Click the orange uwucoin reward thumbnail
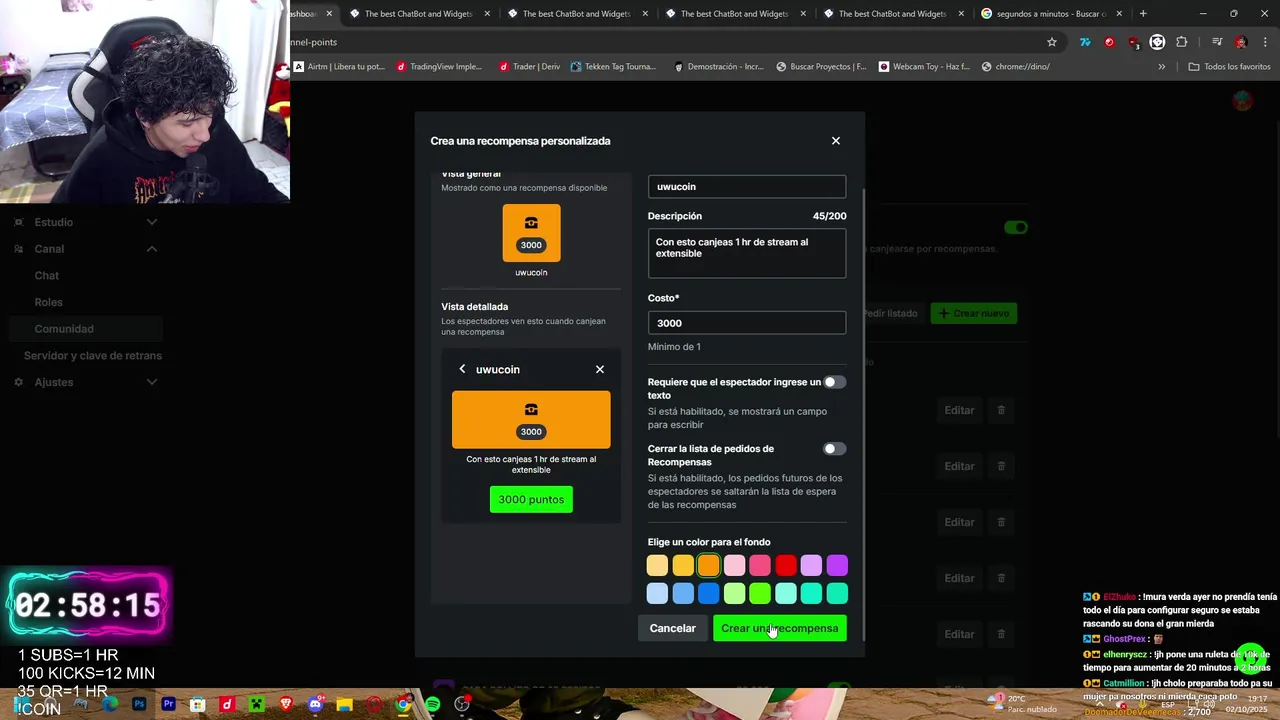1280x720 pixels. [531, 233]
